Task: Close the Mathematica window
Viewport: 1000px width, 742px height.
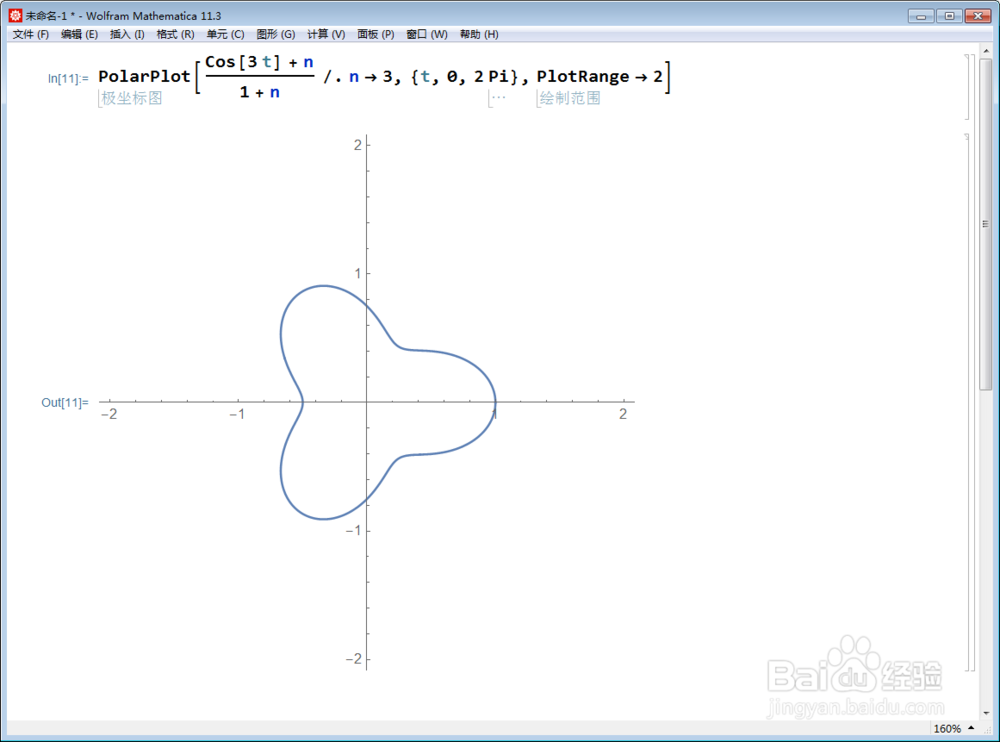Action: click(978, 16)
